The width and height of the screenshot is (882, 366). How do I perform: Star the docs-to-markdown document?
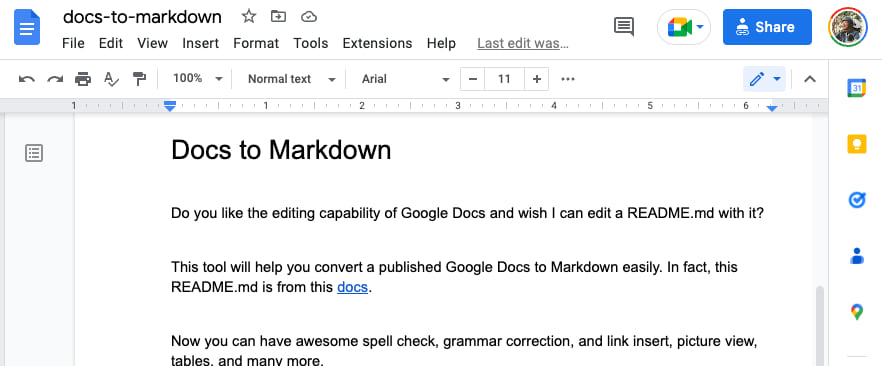249,17
